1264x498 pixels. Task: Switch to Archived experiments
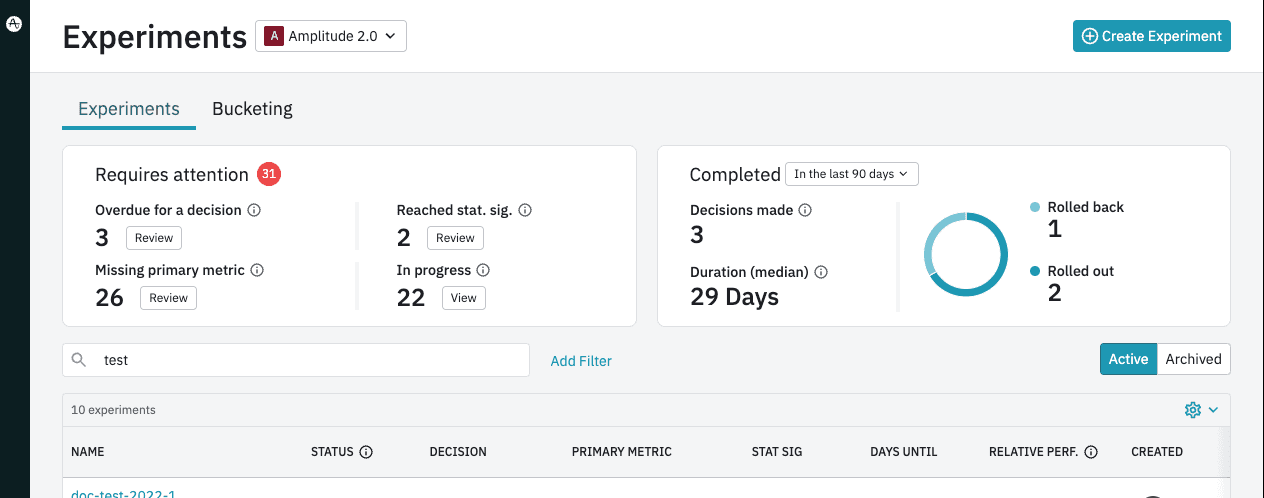(1193, 359)
